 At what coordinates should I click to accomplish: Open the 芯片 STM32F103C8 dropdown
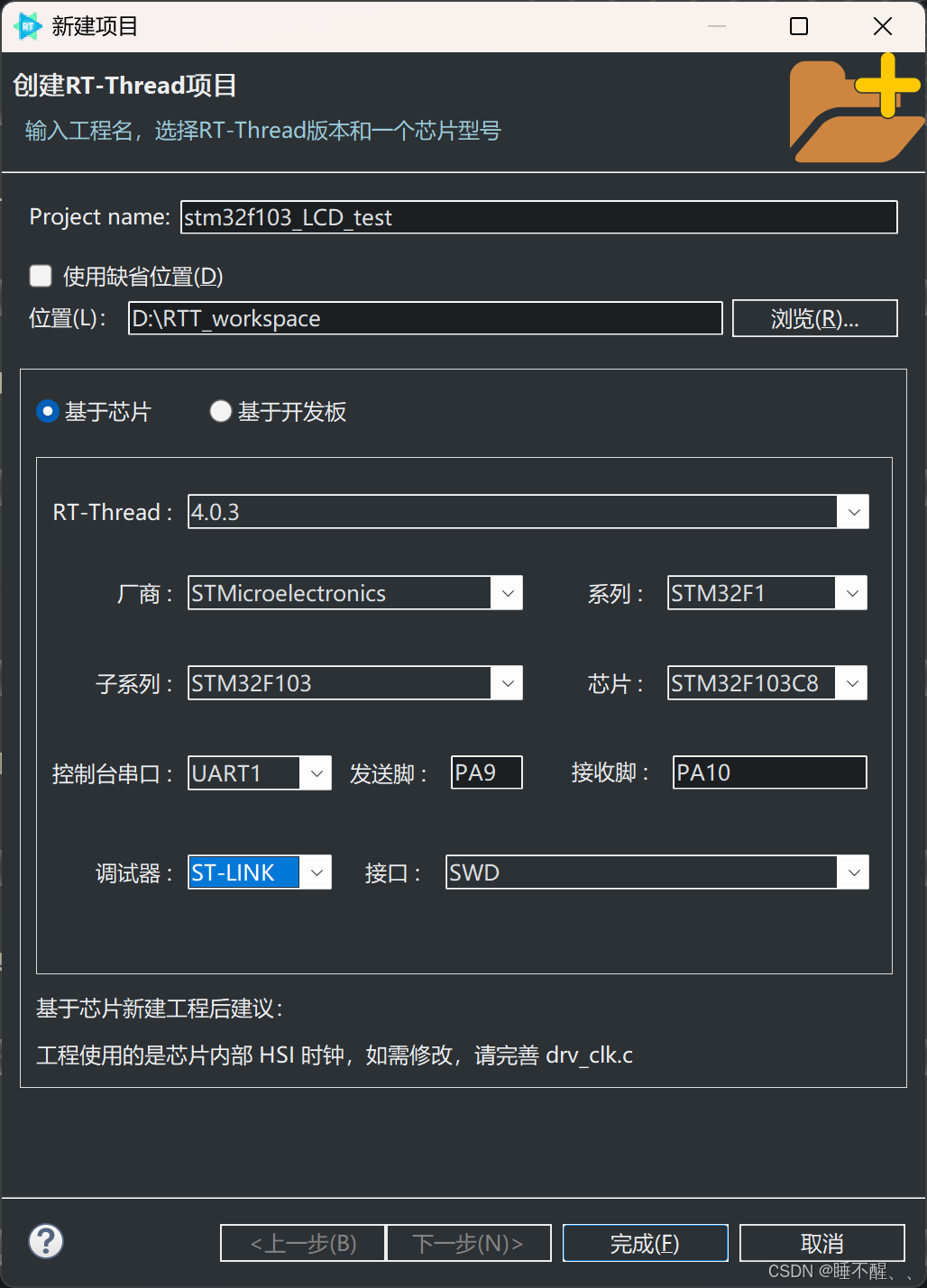[851, 683]
